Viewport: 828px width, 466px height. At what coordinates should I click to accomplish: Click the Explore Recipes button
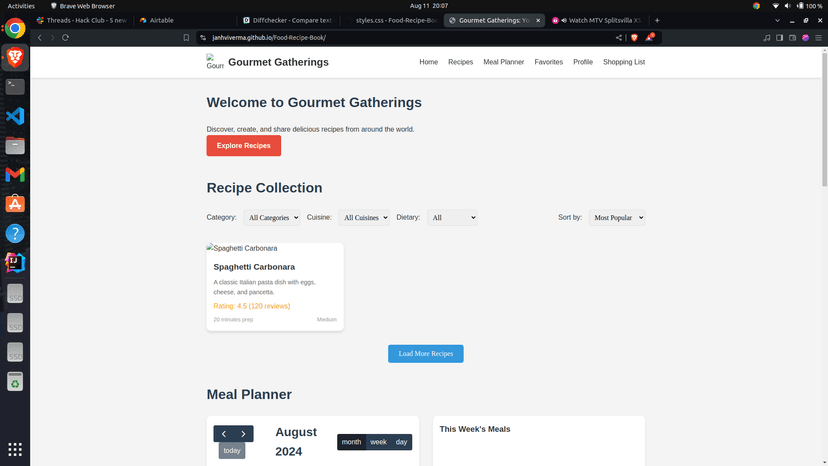(244, 146)
